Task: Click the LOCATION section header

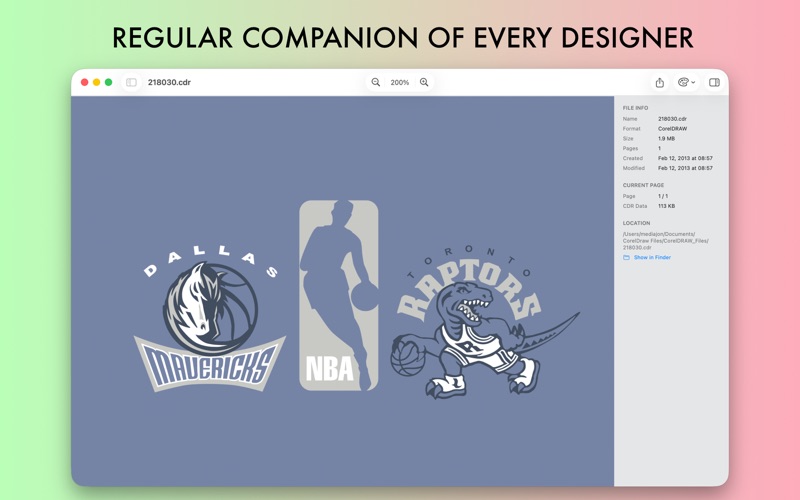Action: pyautogui.click(x=636, y=223)
